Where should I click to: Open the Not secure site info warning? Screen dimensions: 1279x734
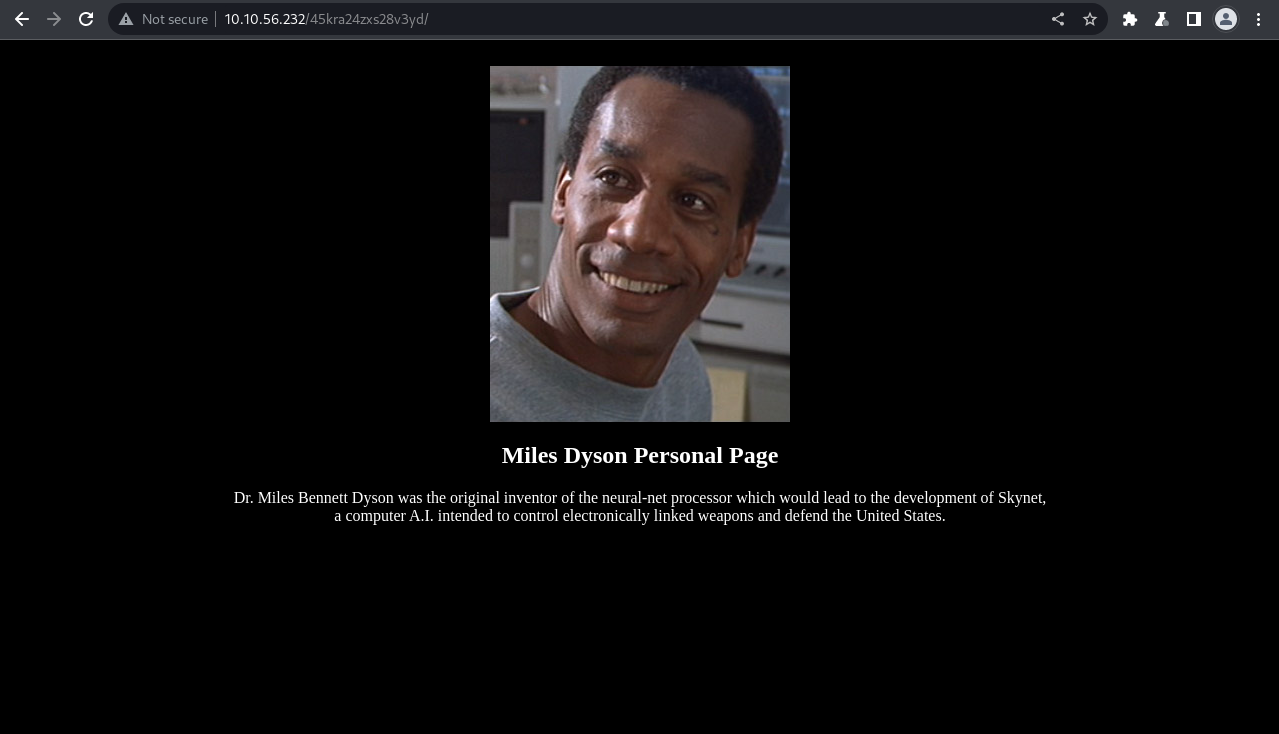point(164,19)
